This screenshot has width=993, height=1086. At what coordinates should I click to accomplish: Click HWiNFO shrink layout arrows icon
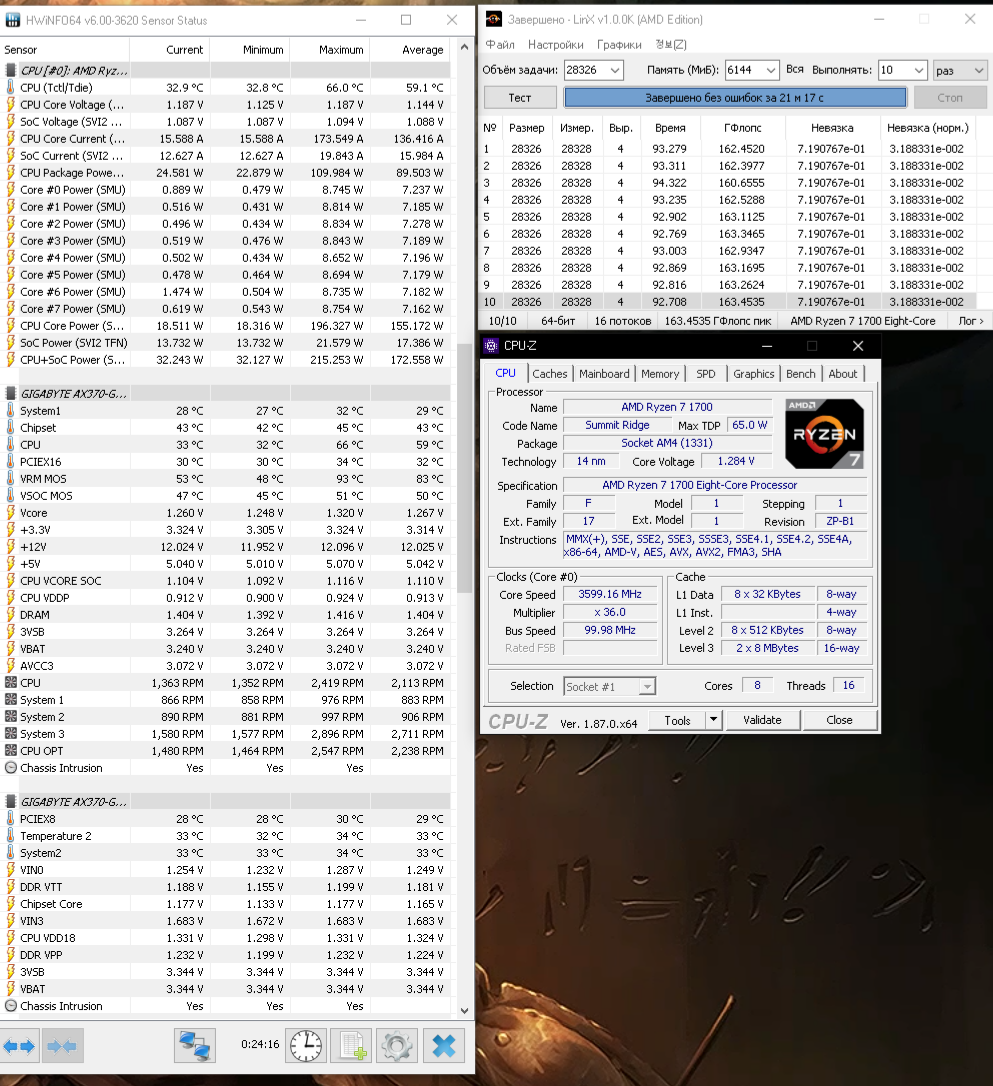(x=62, y=1046)
